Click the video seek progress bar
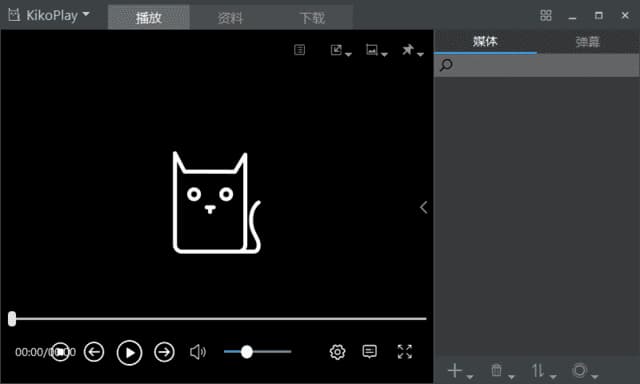 [217, 318]
